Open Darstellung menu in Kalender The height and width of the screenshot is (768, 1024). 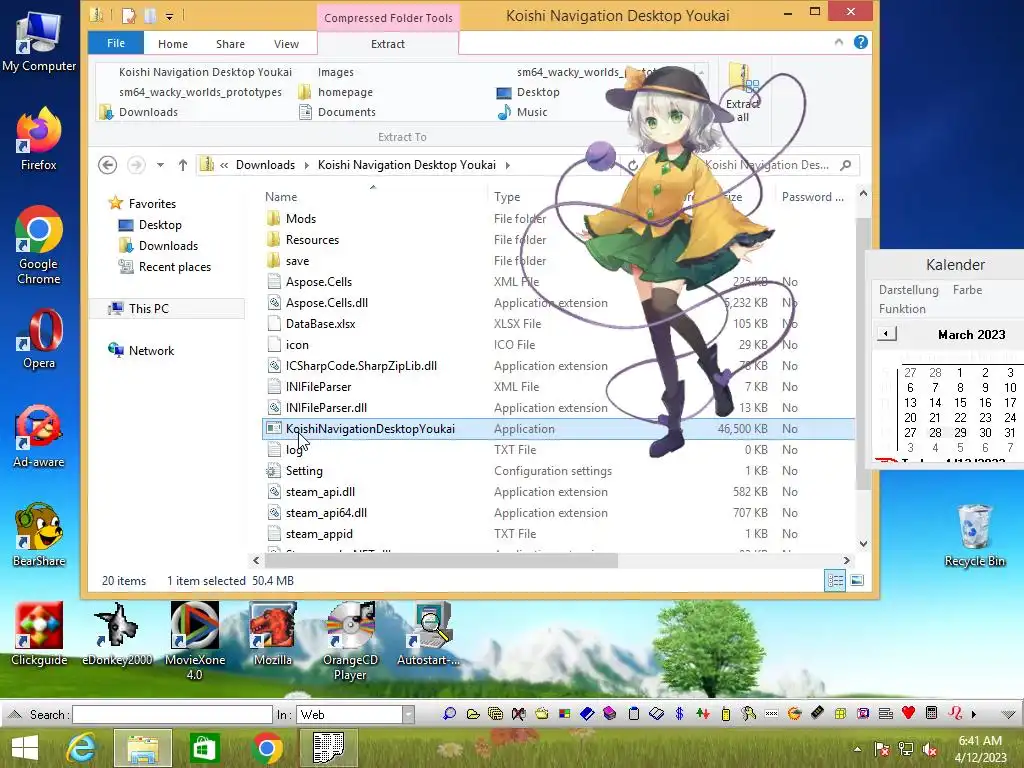[908, 290]
